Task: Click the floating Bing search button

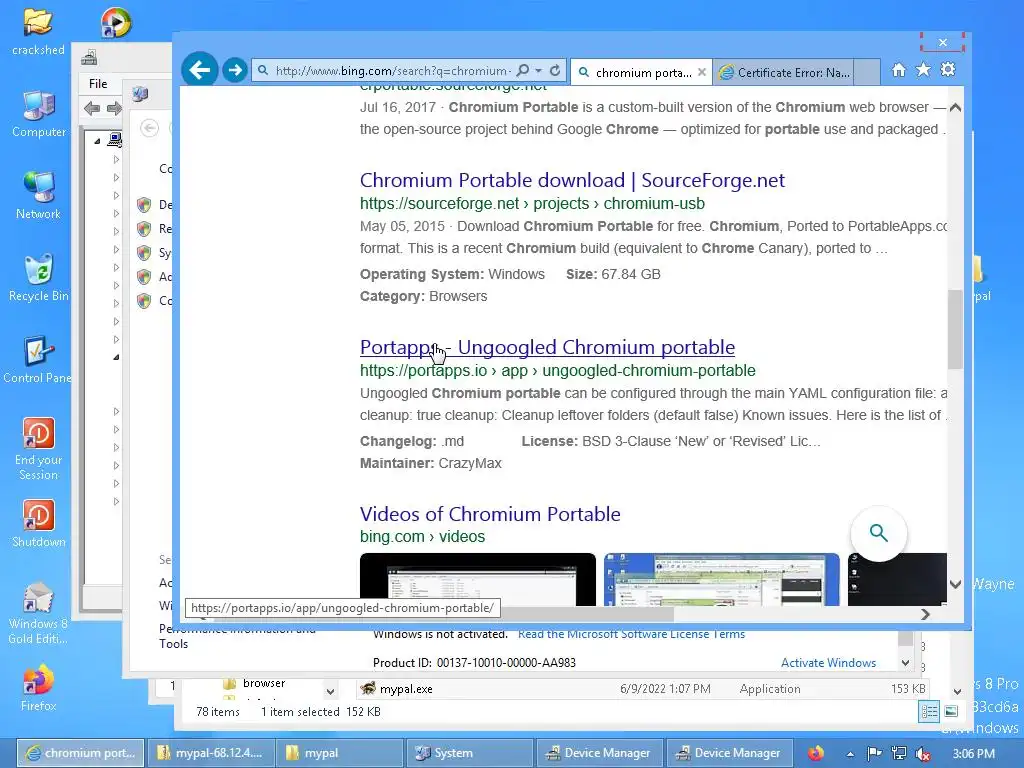Action: [x=878, y=533]
